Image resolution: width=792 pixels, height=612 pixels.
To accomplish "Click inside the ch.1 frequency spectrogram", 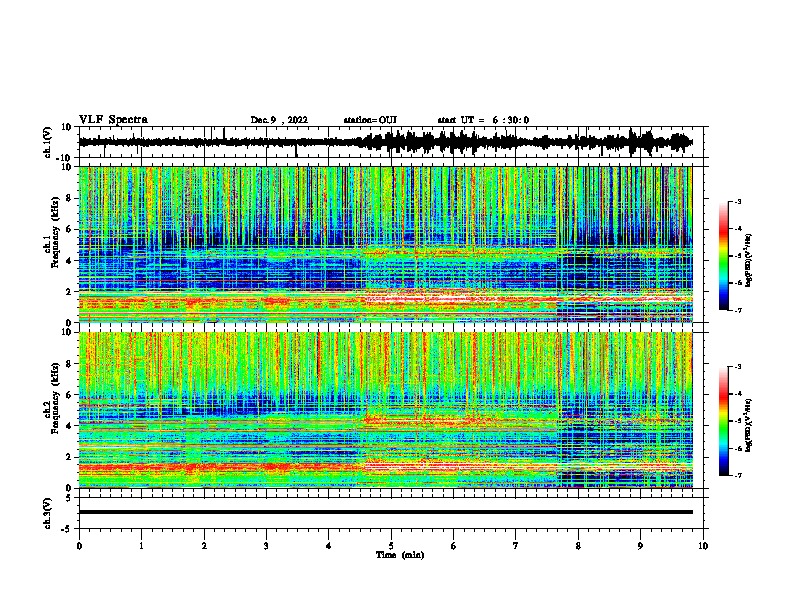I will [x=386, y=244].
